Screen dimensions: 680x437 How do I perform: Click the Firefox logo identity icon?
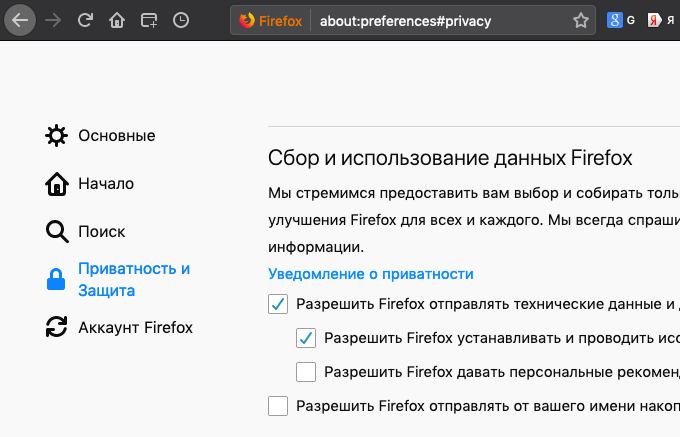click(247, 20)
